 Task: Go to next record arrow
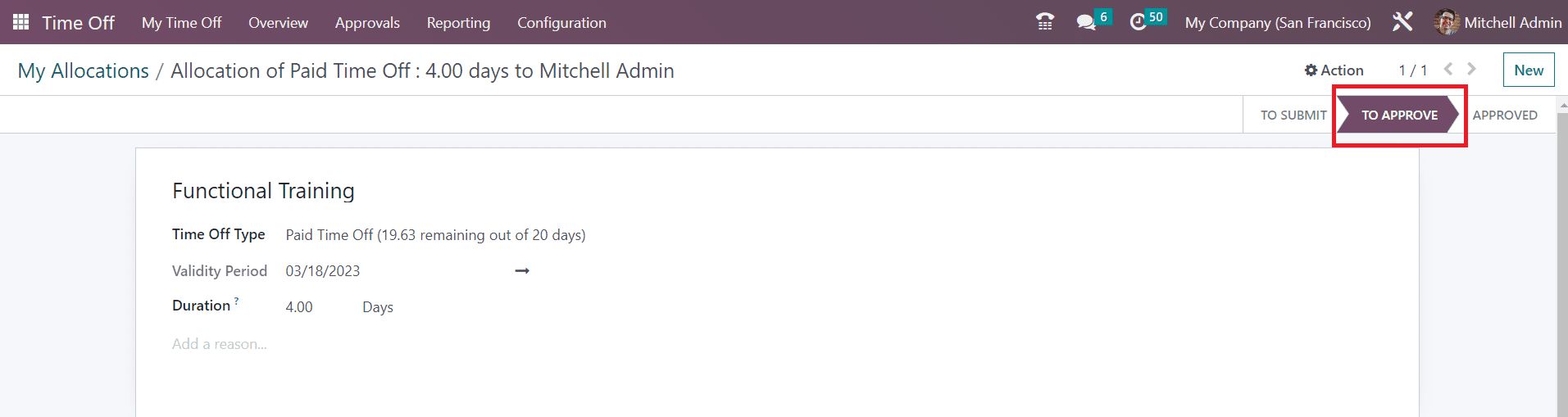coord(1472,70)
